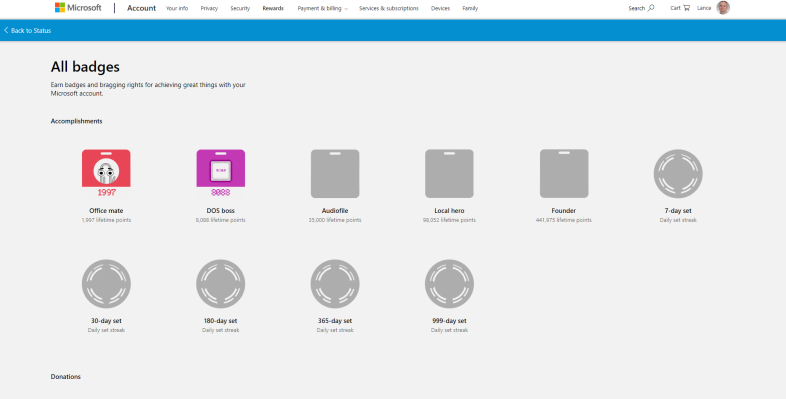Click the 8,088 lifetime points text
The height and width of the screenshot is (399, 786).
pyautogui.click(x=221, y=220)
